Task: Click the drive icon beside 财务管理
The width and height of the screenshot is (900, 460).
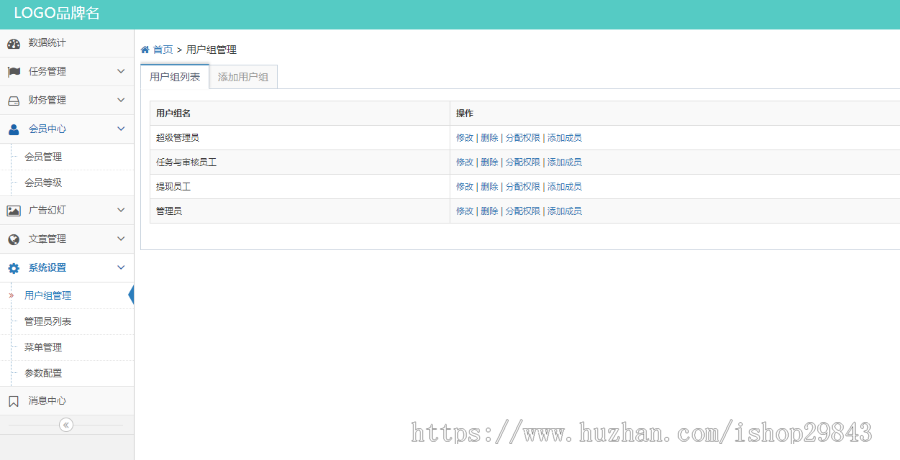Action: [13, 100]
